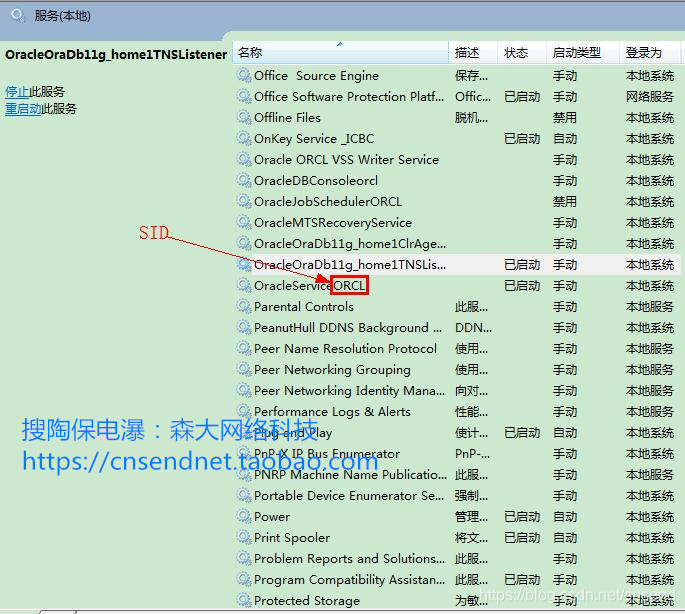This screenshot has width=685, height=614.
Task: Click the gear icon for Peer Name Resolution Protocol
Action: coord(243,348)
